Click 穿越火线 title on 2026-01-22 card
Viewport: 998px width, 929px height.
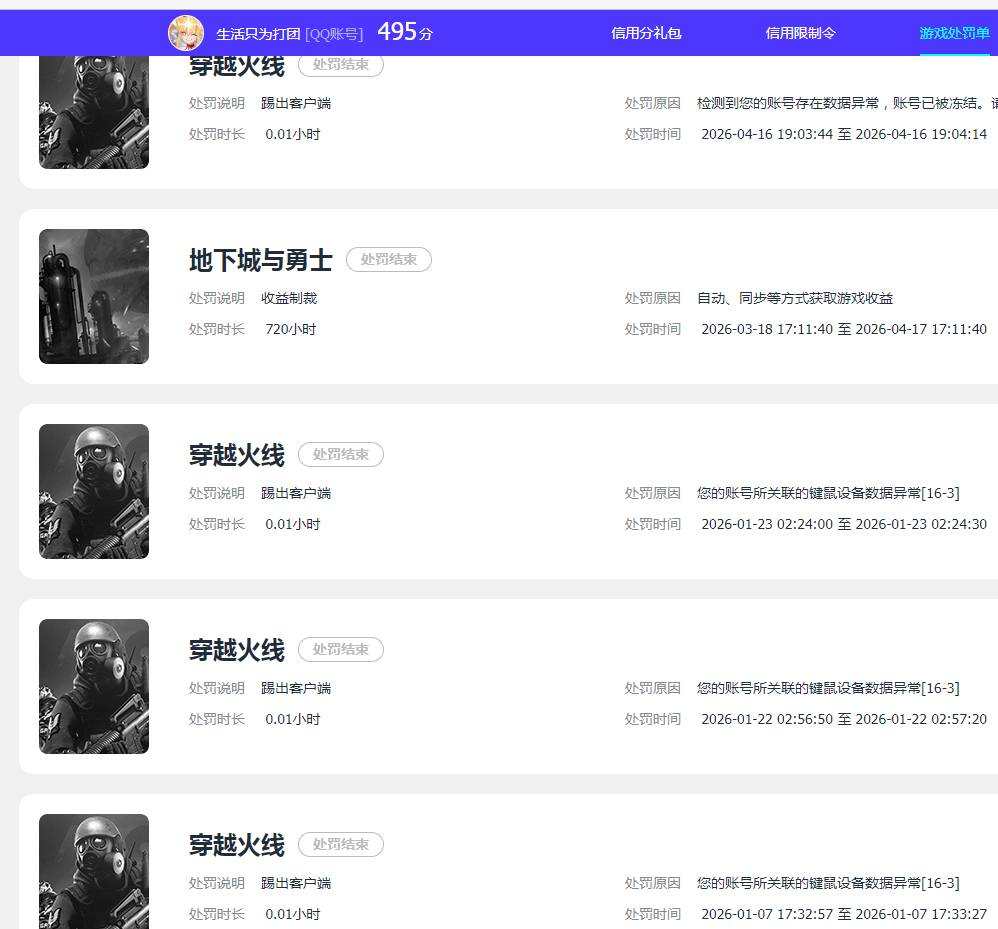coord(237,650)
